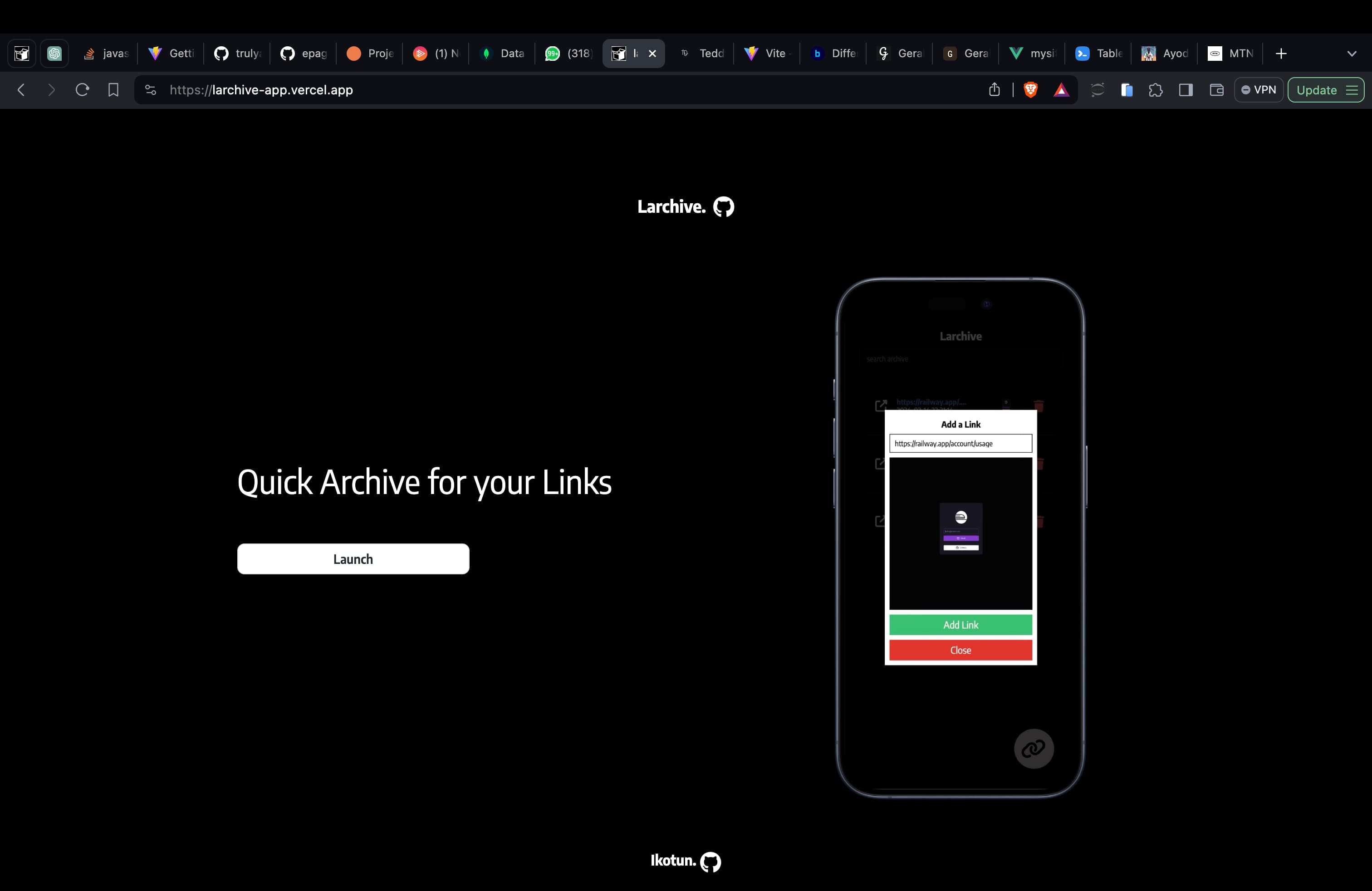
Task: Switch to the 'javas' Stack Overflow tab
Action: tap(106, 54)
